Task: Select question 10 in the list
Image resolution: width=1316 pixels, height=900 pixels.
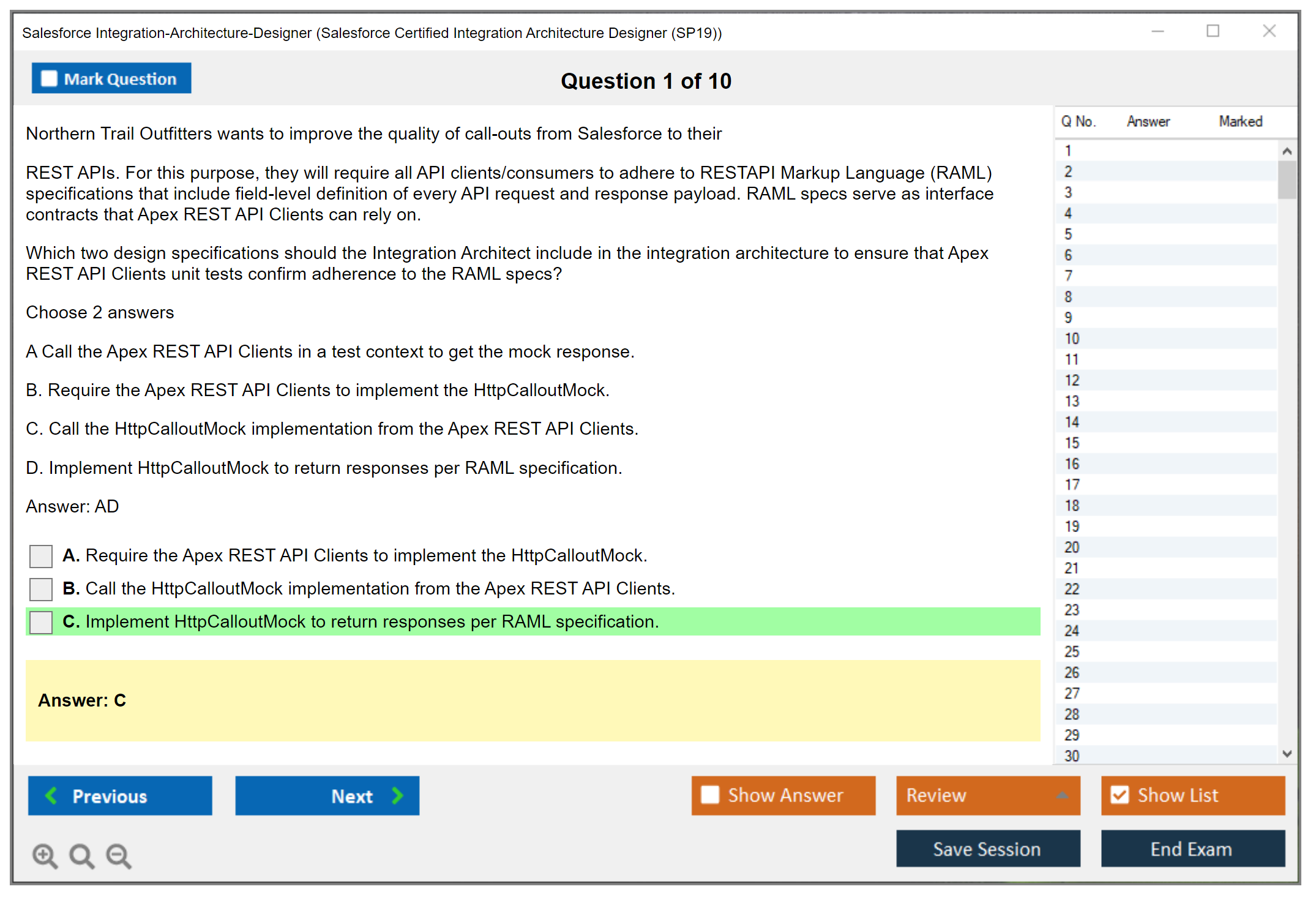Action: (1072, 339)
